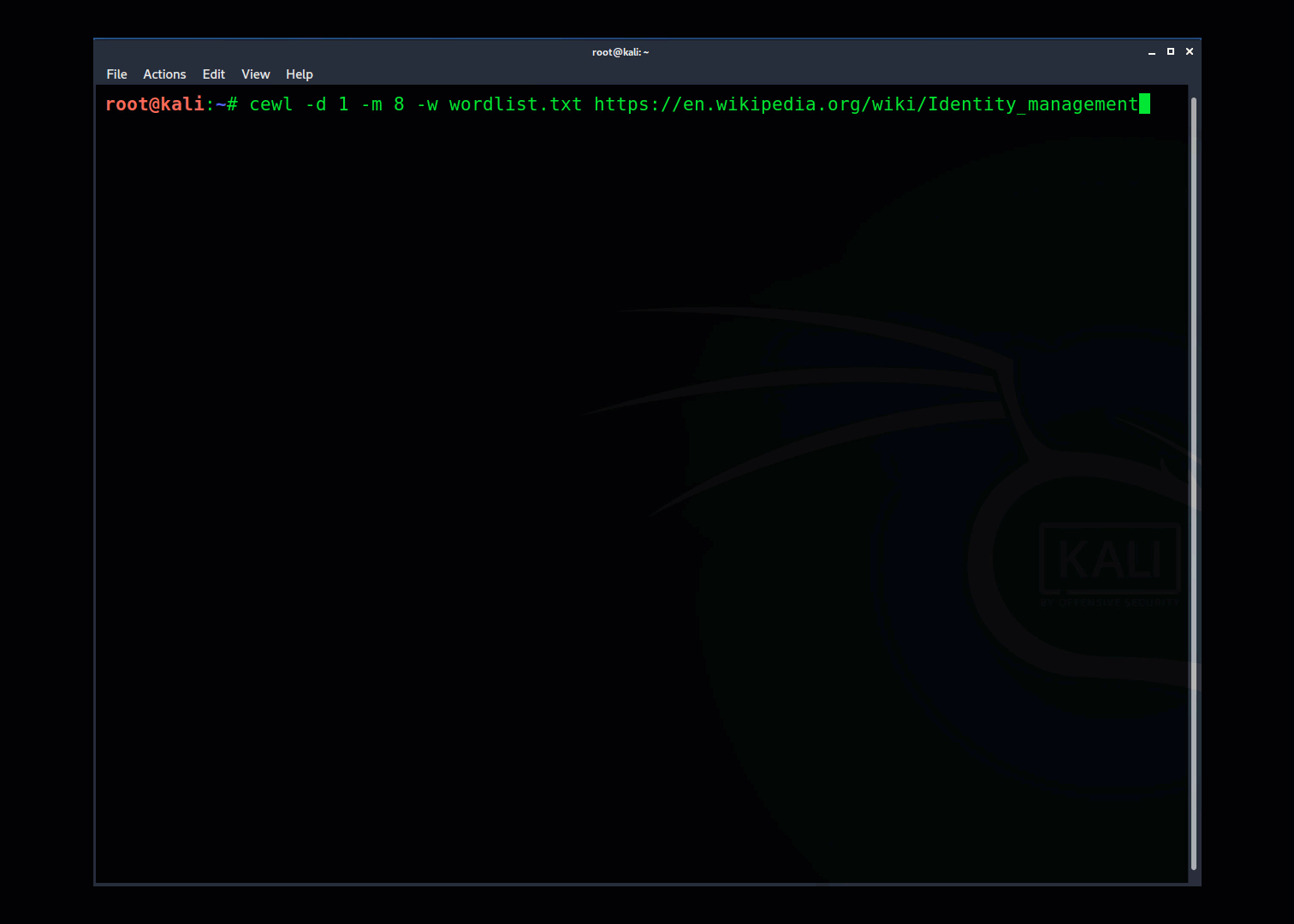
Task: Click the word cewl in the command
Action: coord(270,104)
